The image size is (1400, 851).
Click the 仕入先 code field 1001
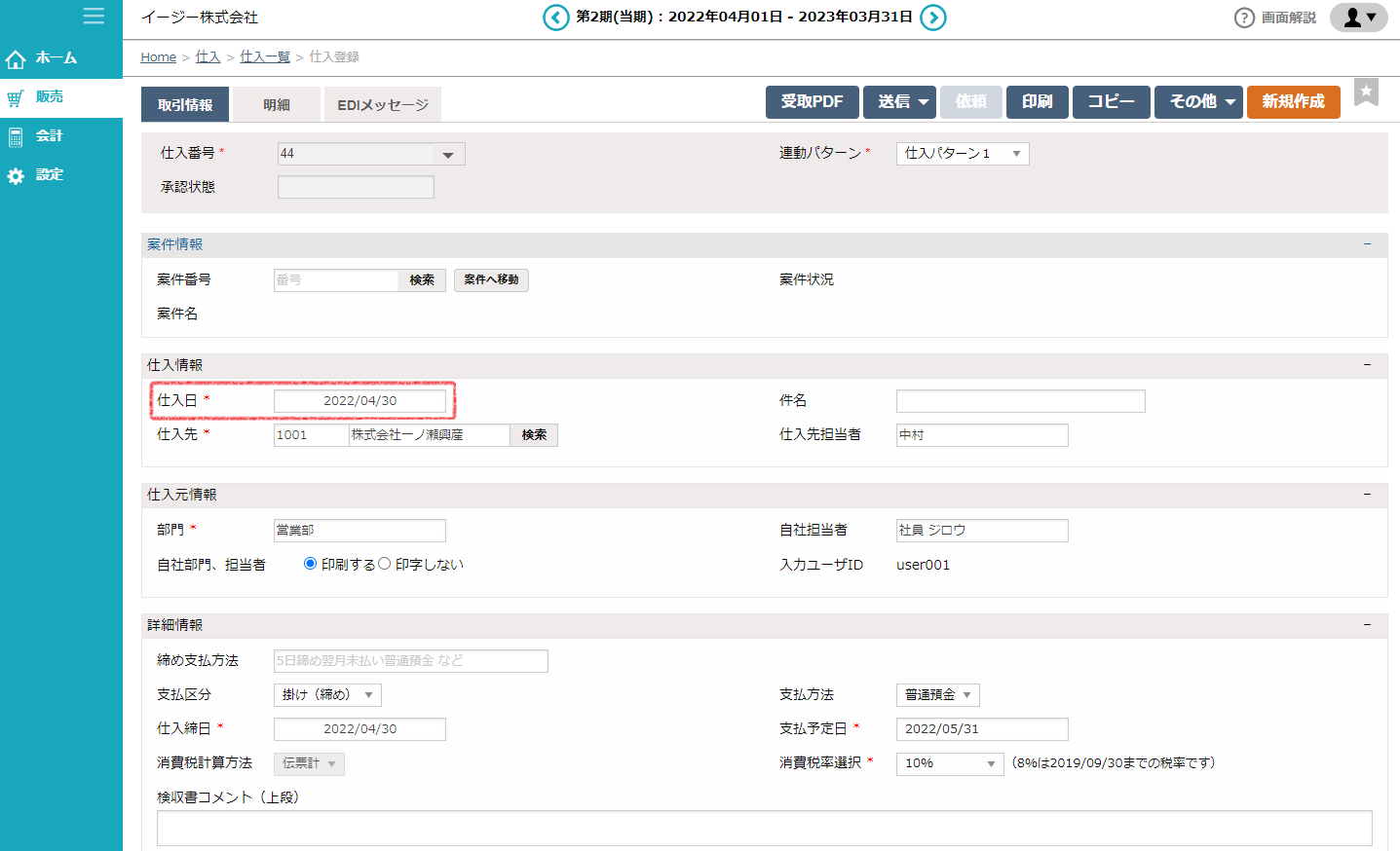(311, 435)
